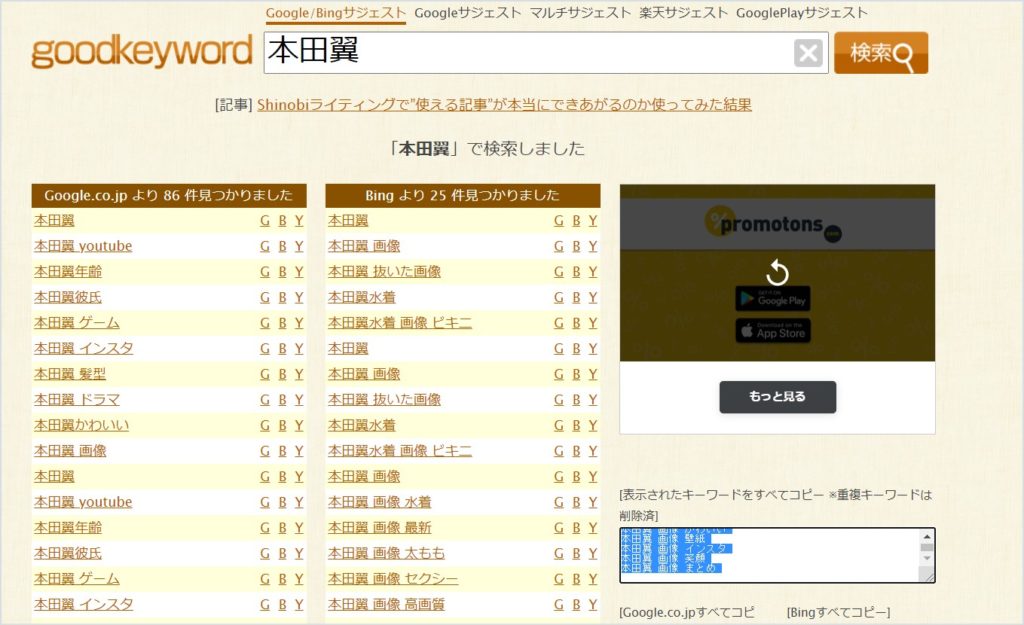Click G link in the 本田翼 髪型 row
Screen dimensions: 1024x625
pyautogui.click(x=264, y=374)
